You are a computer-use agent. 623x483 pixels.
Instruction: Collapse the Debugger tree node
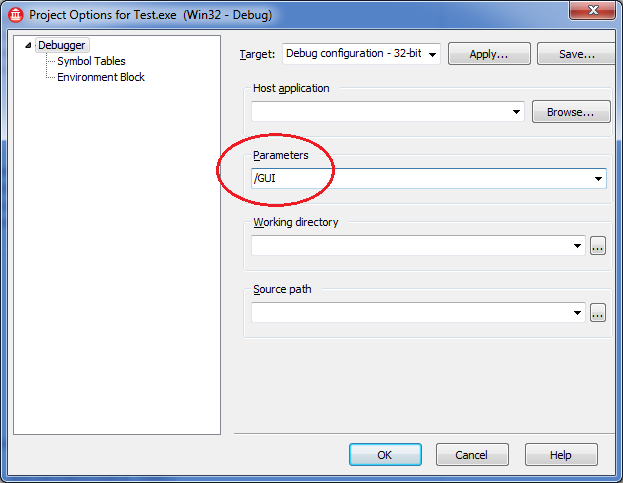[28, 45]
